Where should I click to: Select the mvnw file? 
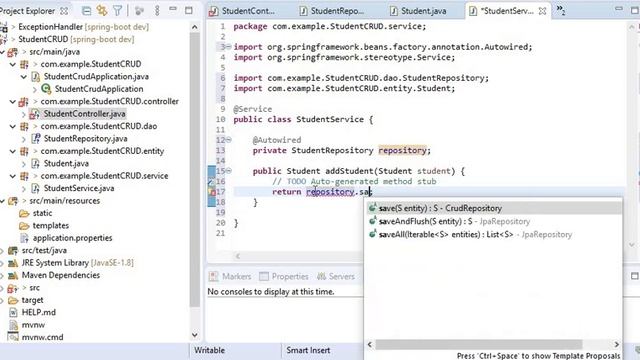[33, 325]
